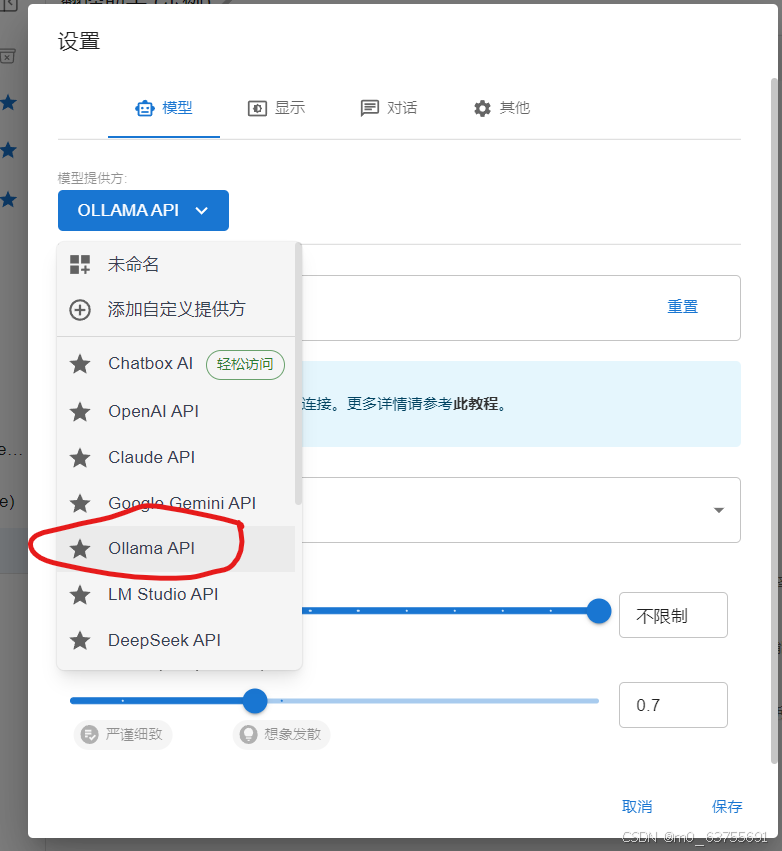The width and height of the screenshot is (782, 851).
Task: Select DeepSeek API provider
Action: coord(176,640)
